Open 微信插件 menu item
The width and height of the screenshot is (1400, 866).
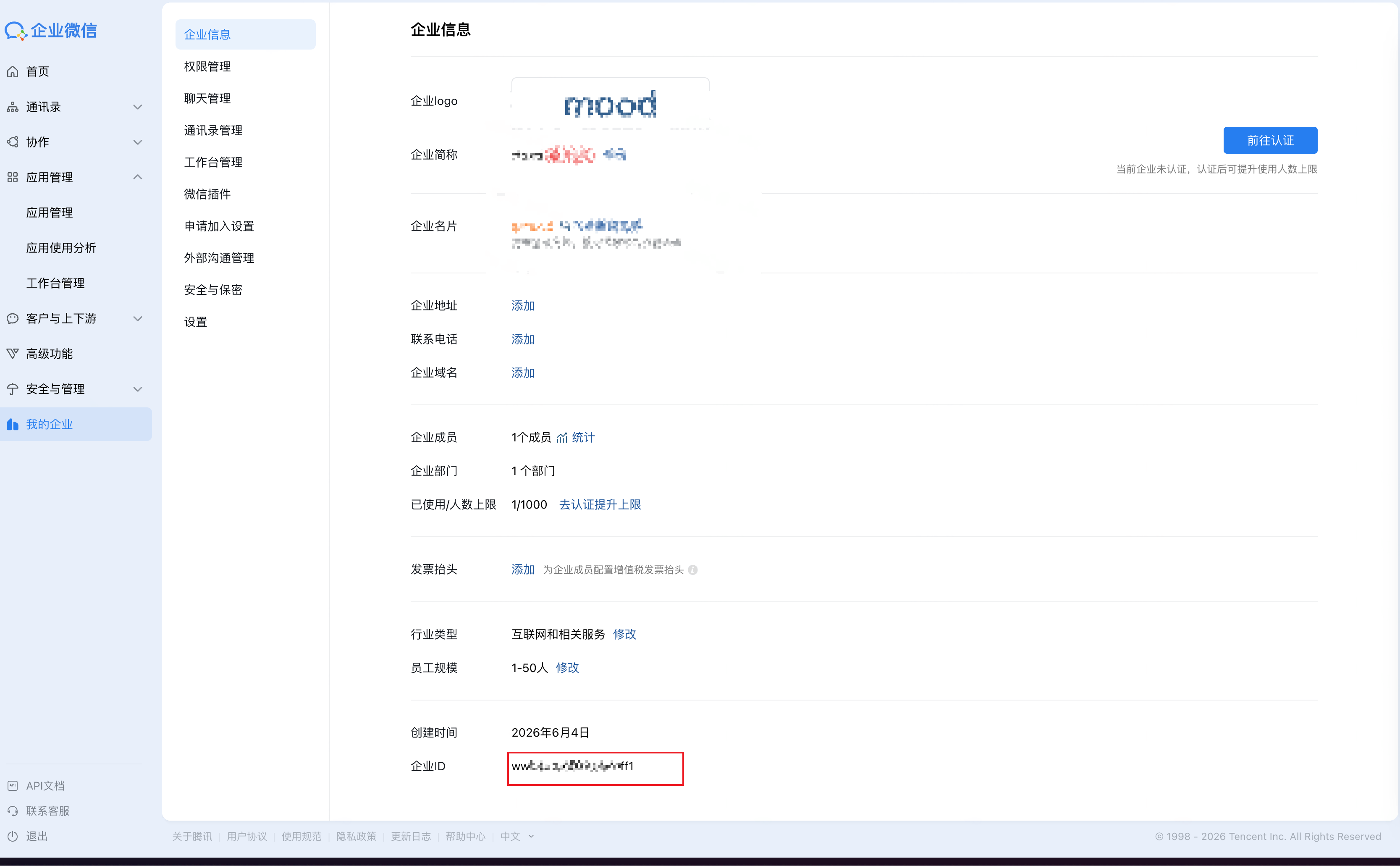(x=245, y=194)
